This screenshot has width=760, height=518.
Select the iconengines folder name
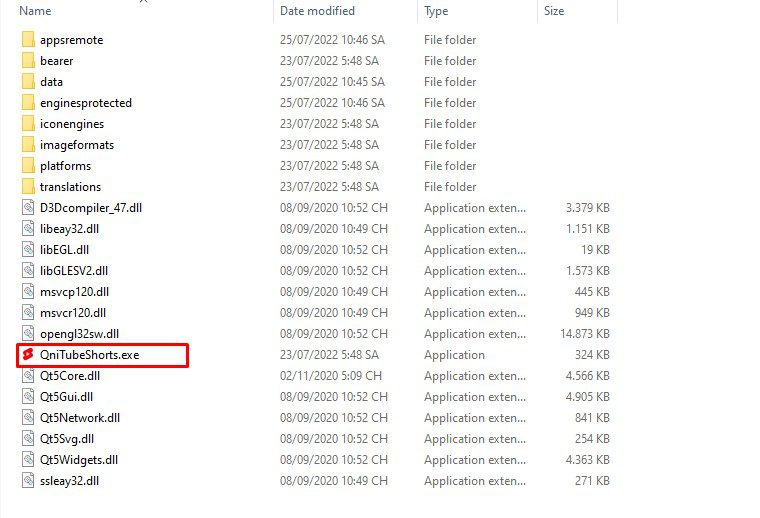tap(72, 124)
